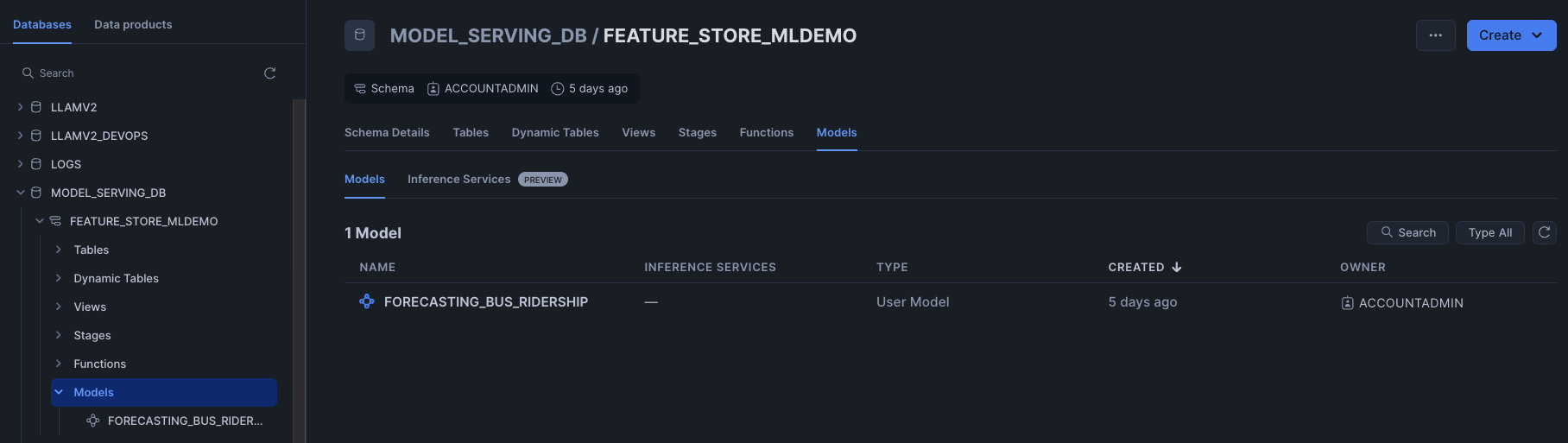Click the Search button above the models table
This screenshot has width=1568, height=443.
[x=1407, y=232]
